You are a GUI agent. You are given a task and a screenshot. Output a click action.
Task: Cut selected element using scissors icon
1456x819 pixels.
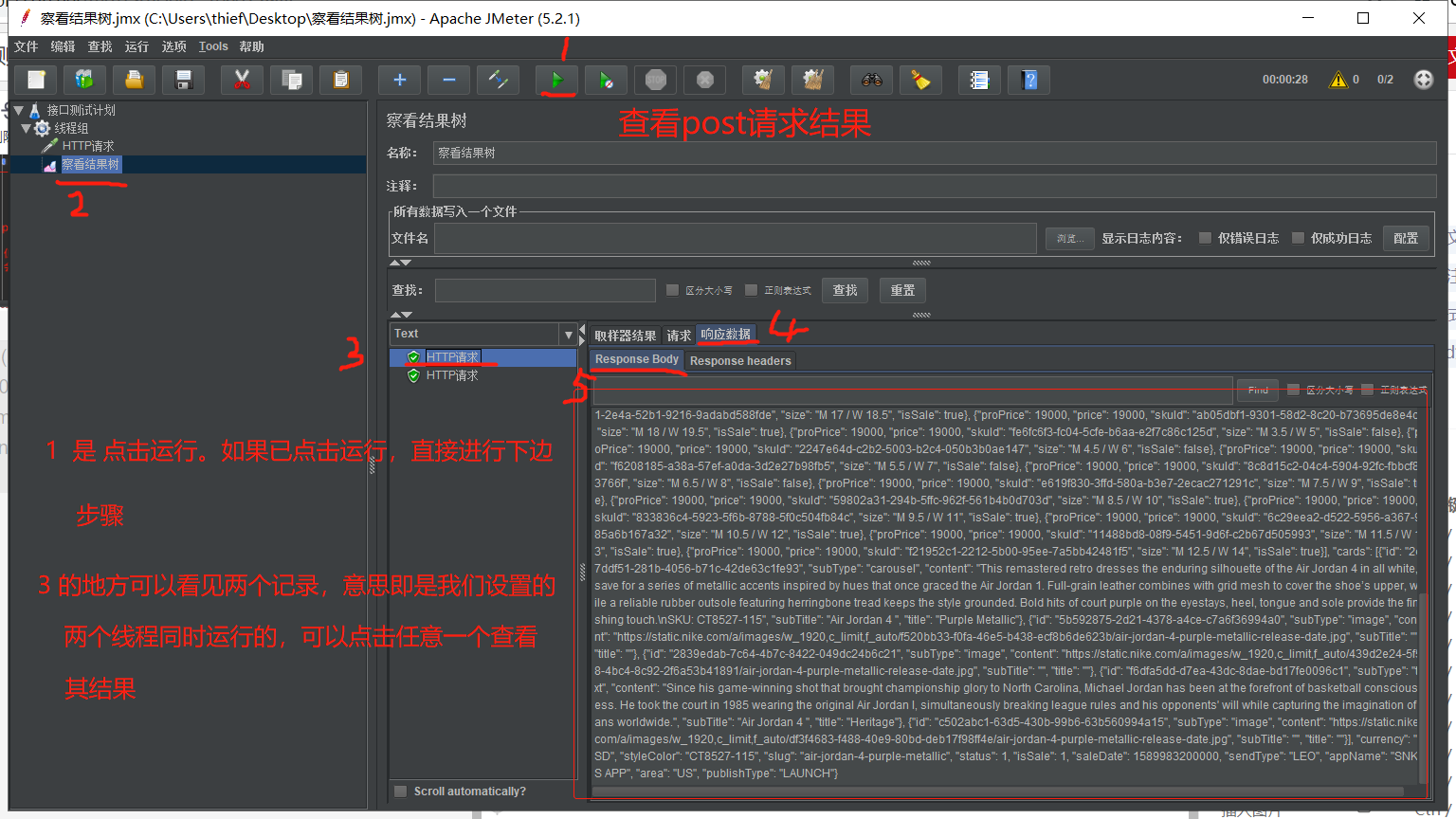(x=242, y=80)
